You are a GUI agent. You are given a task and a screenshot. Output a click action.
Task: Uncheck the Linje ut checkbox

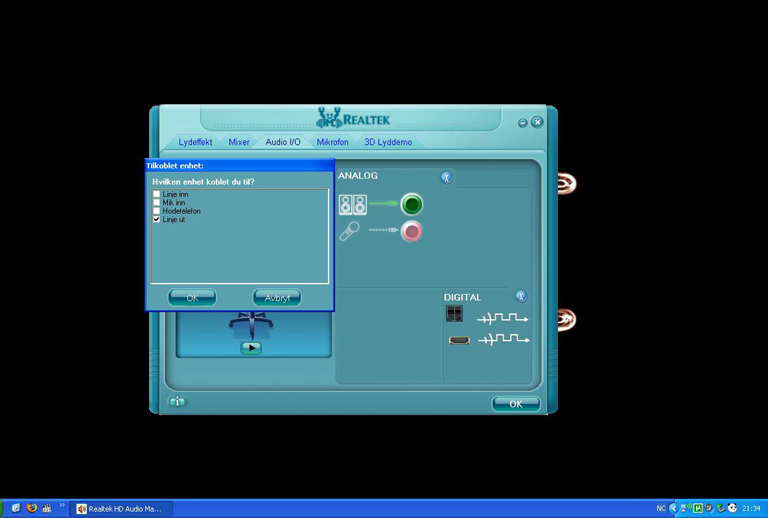pos(157,219)
